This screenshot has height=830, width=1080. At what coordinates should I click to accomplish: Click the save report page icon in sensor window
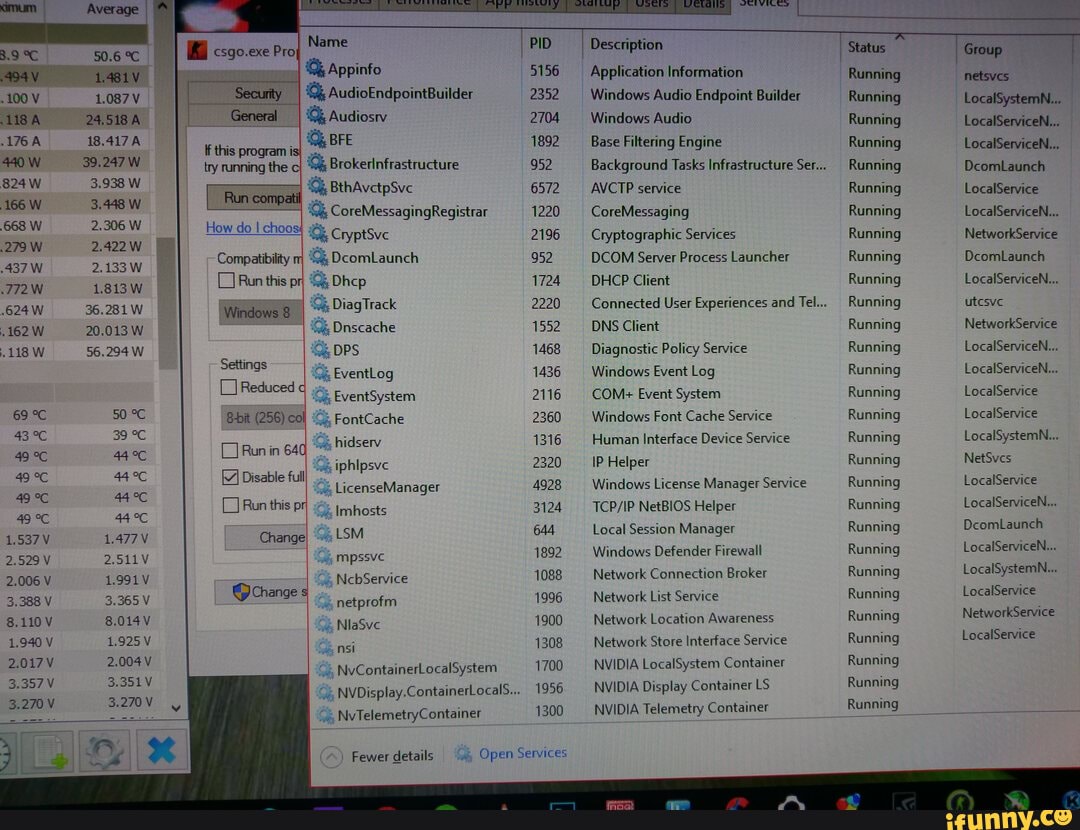click(x=50, y=751)
